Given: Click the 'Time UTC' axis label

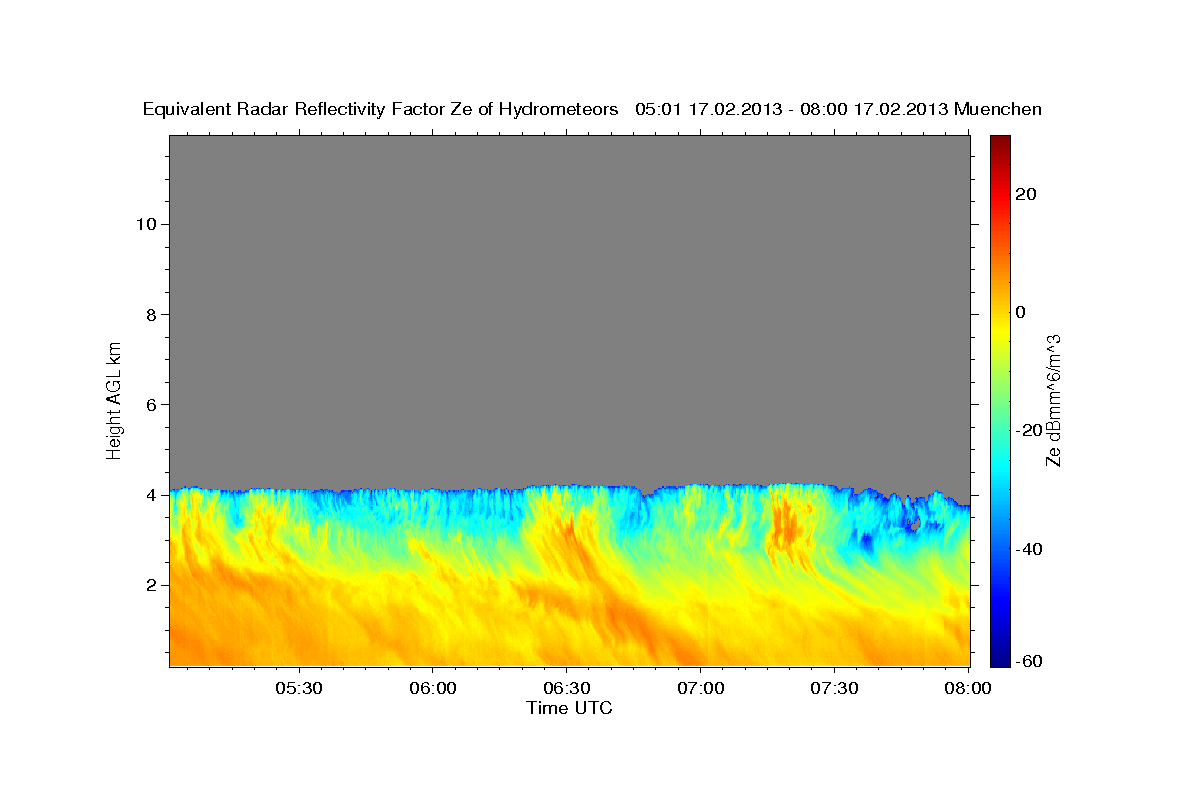Looking at the screenshot, I should [x=569, y=708].
